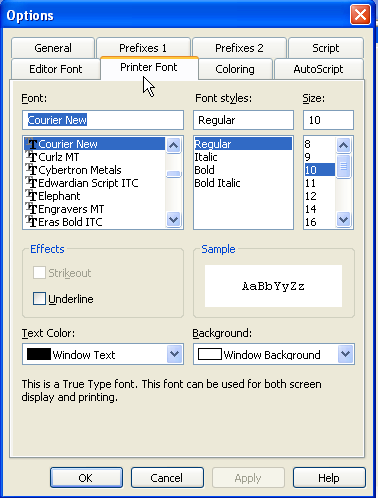Toggle the Strikeout checkbox
Viewport: 378px width, 498px height.
[x=39, y=273]
